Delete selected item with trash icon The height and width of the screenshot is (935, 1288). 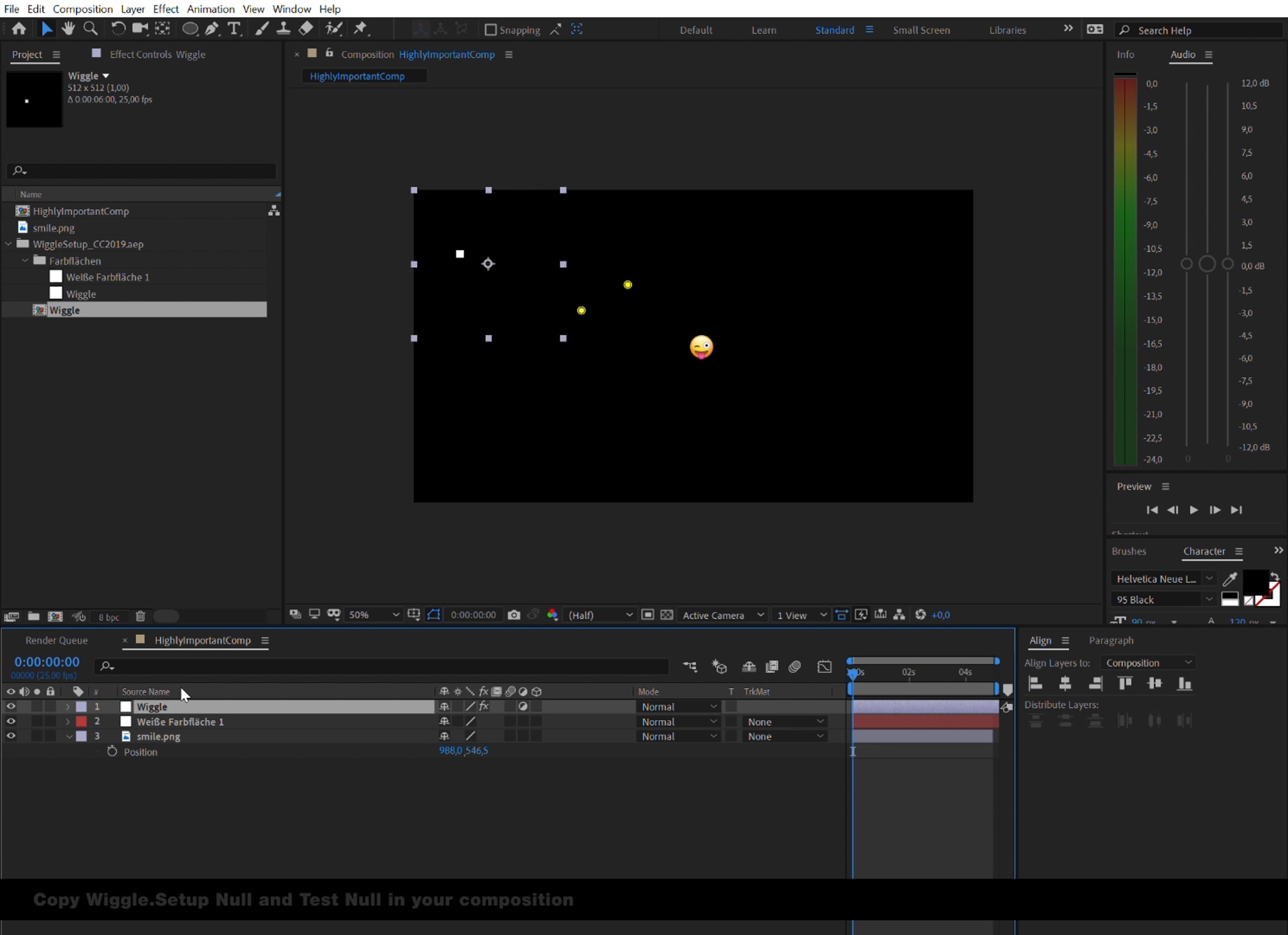tap(140, 616)
